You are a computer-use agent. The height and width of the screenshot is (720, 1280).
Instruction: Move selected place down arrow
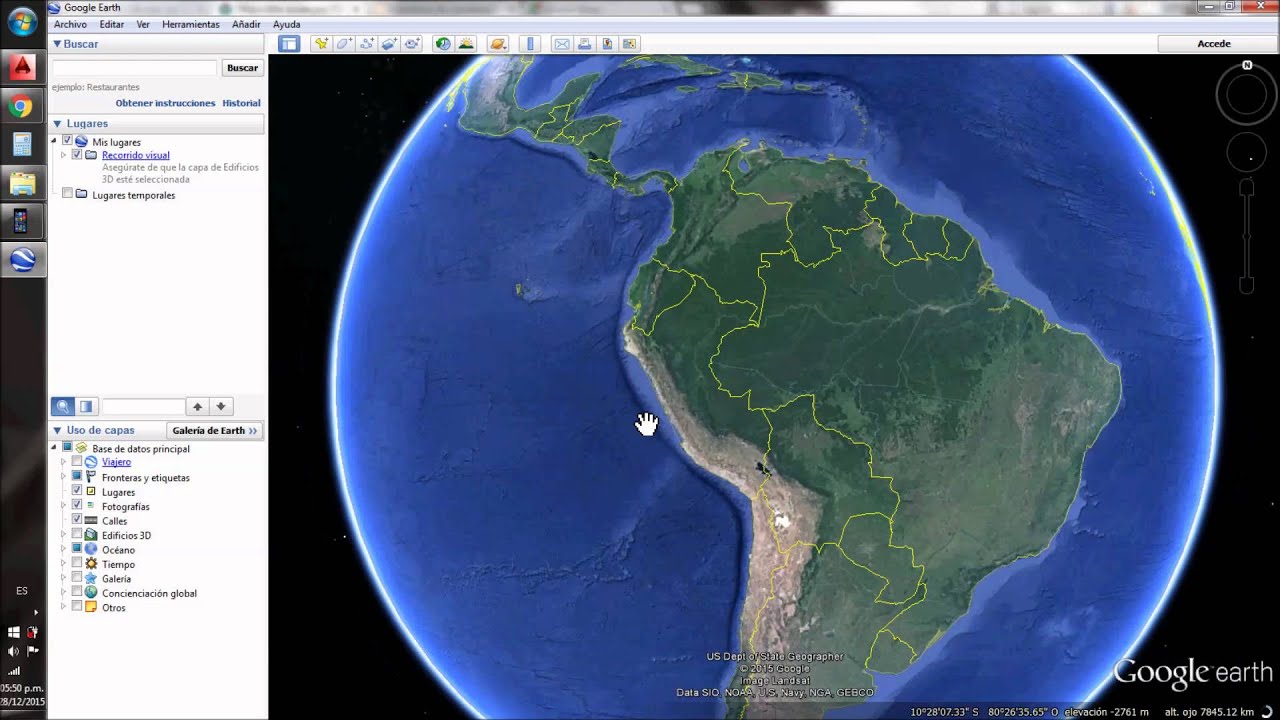[222, 406]
